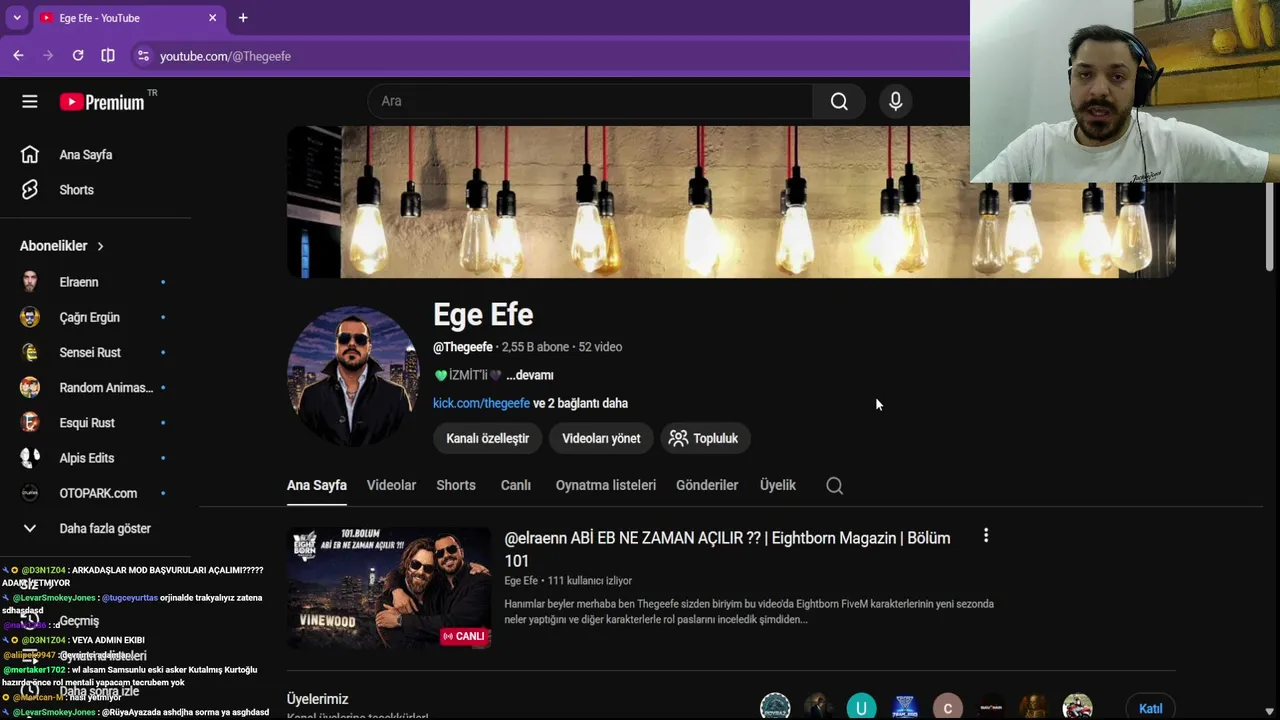This screenshot has height=720, width=1280.
Task: Click the CANLI live badge on thumbnail
Action: pos(464,636)
